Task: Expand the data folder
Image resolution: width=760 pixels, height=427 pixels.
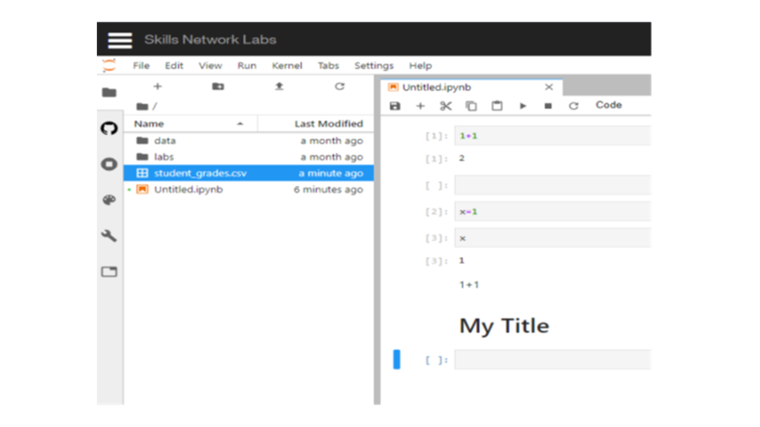Action: (165, 141)
